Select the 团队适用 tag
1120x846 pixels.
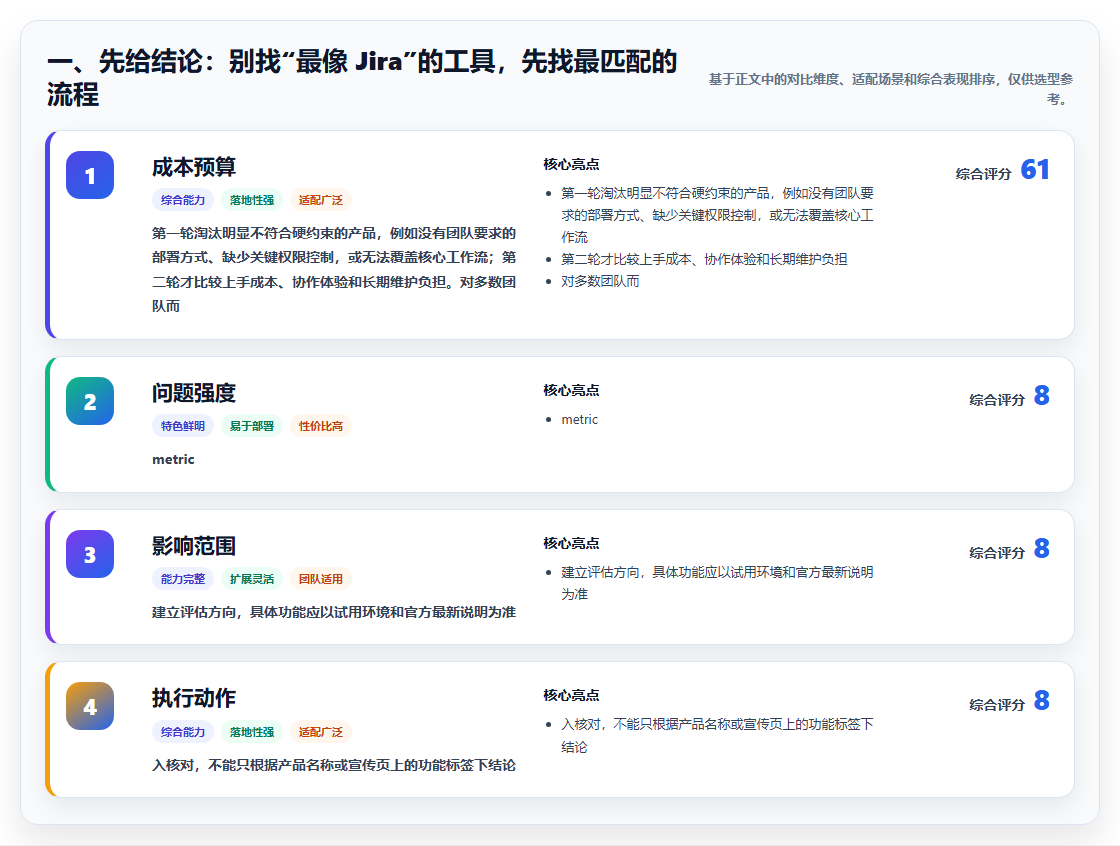pos(321,579)
